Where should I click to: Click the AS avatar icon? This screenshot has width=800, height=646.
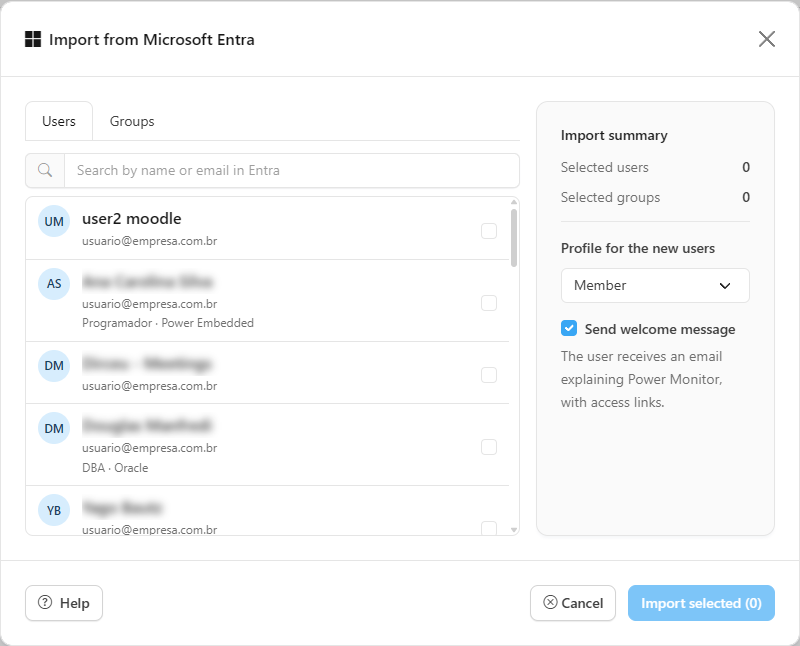(54, 284)
